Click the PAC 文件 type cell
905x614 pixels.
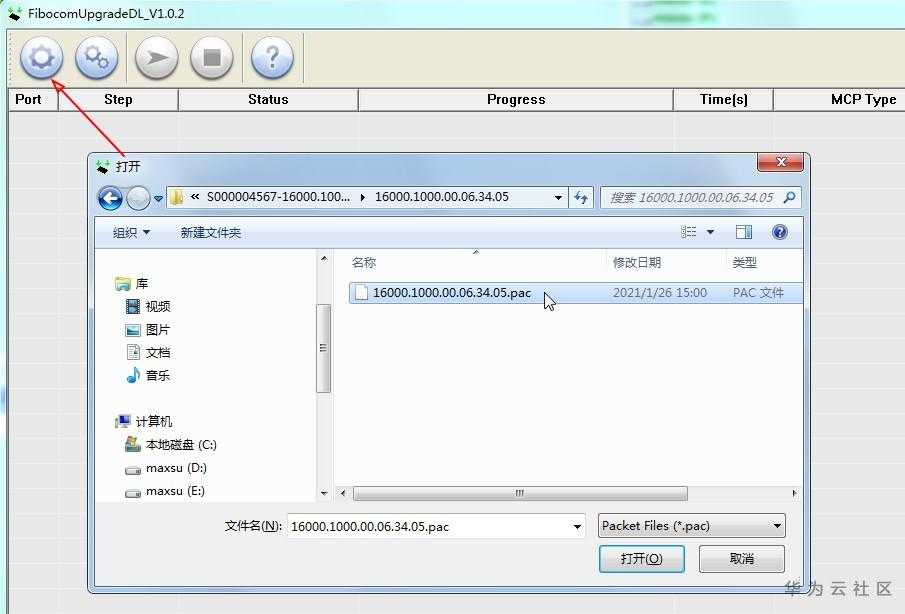pos(758,293)
